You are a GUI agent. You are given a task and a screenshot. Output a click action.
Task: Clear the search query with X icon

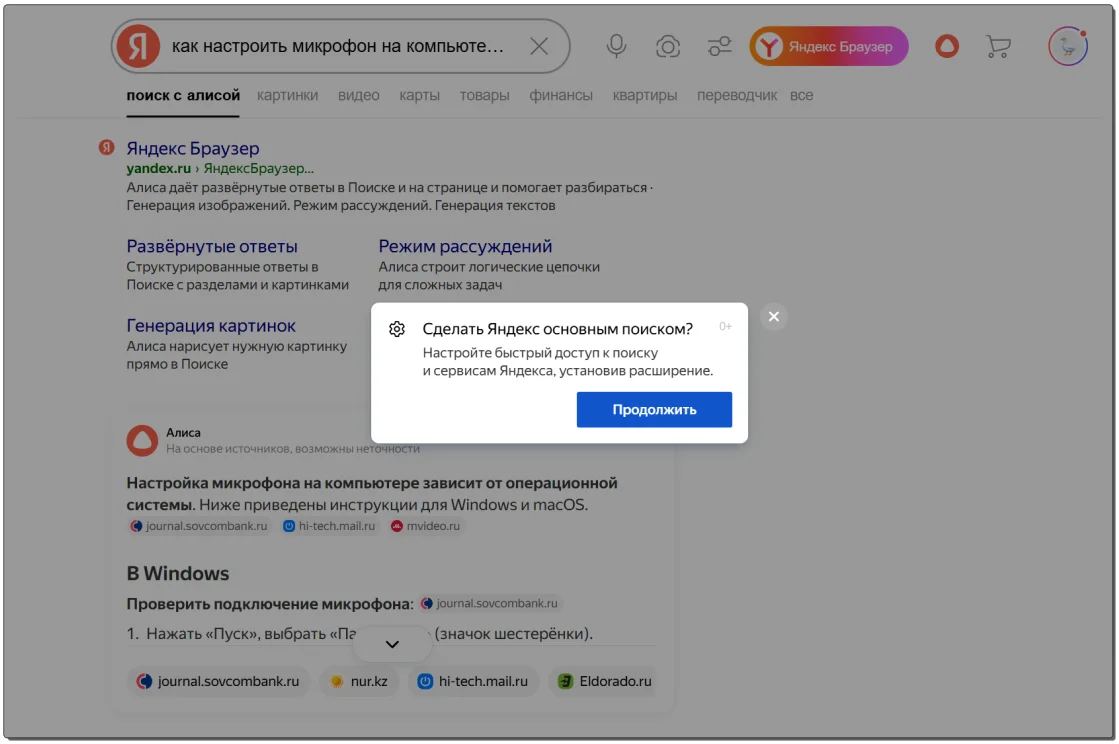tap(538, 46)
